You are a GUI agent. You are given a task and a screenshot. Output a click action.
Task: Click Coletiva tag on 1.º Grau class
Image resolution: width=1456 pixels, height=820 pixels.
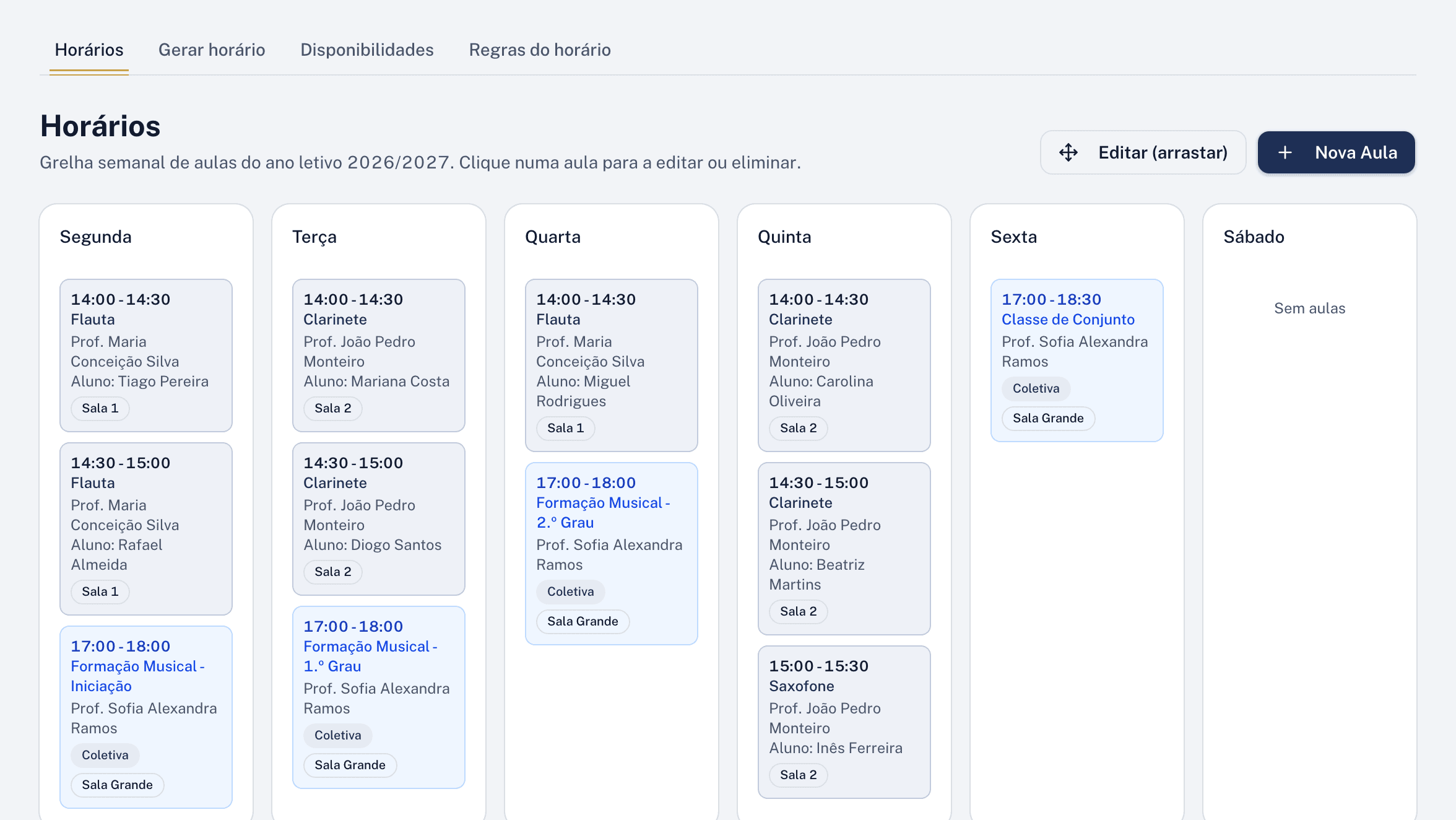coord(338,735)
